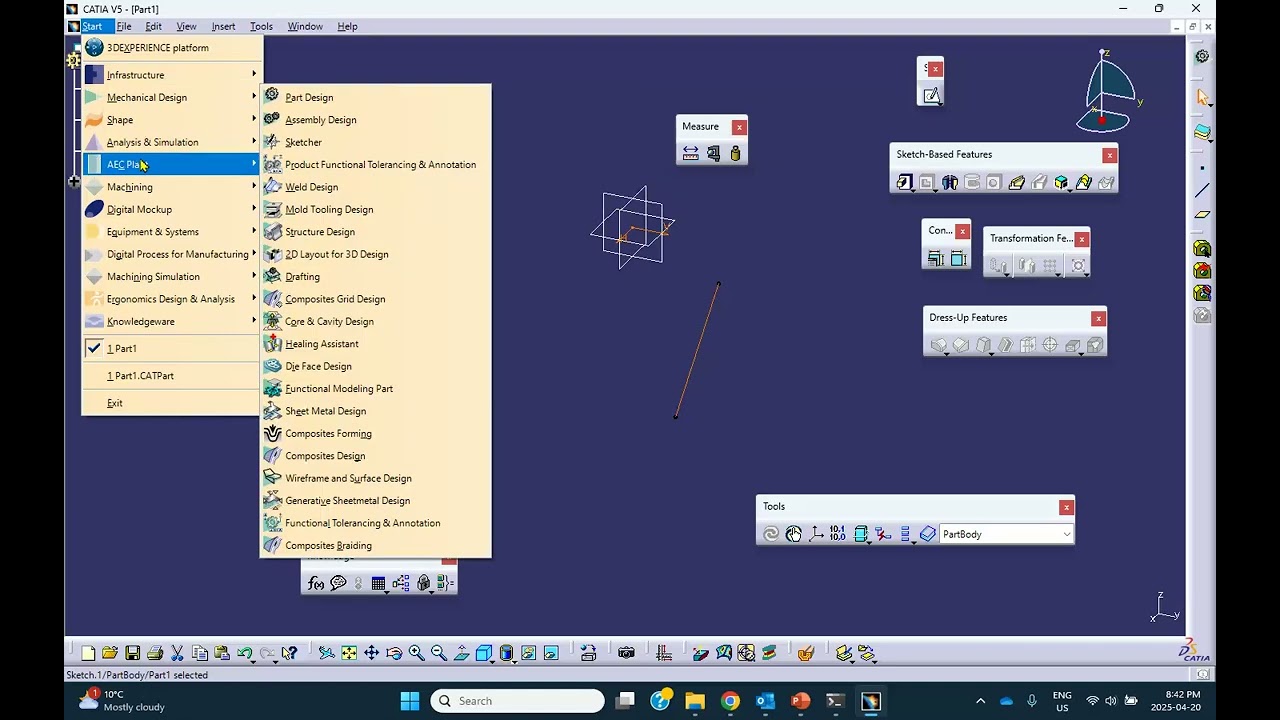
Task: Open PowerPoint from the taskbar
Action: (800, 701)
